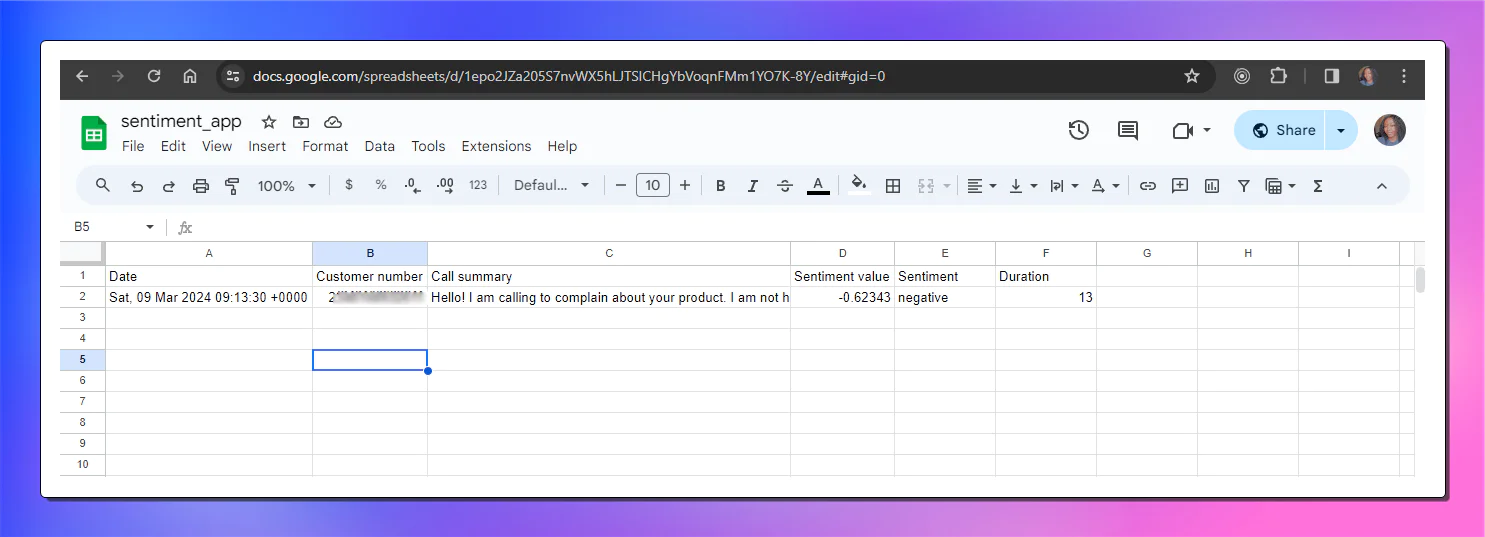Expand Share options arrow

[x=1341, y=130]
